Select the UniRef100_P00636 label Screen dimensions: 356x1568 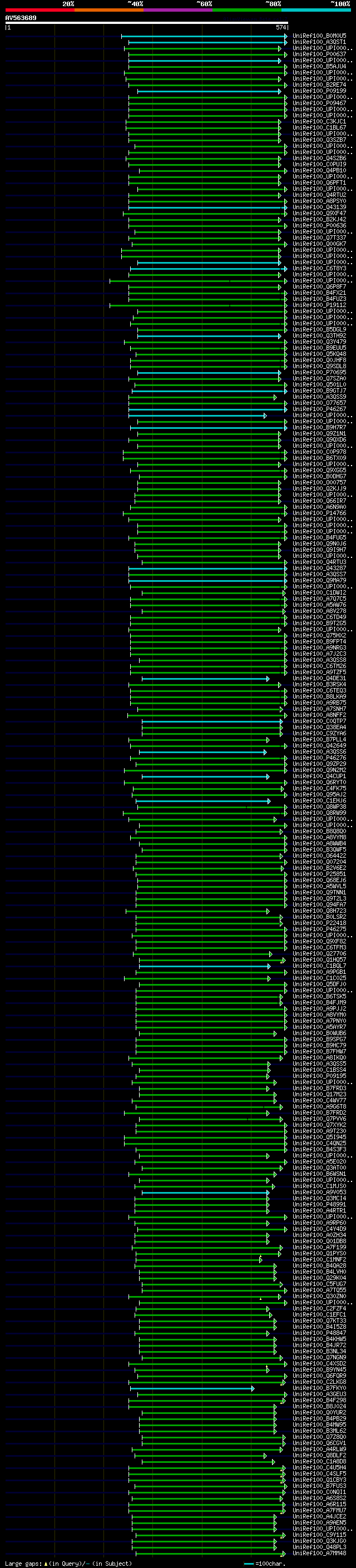coord(319,225)
